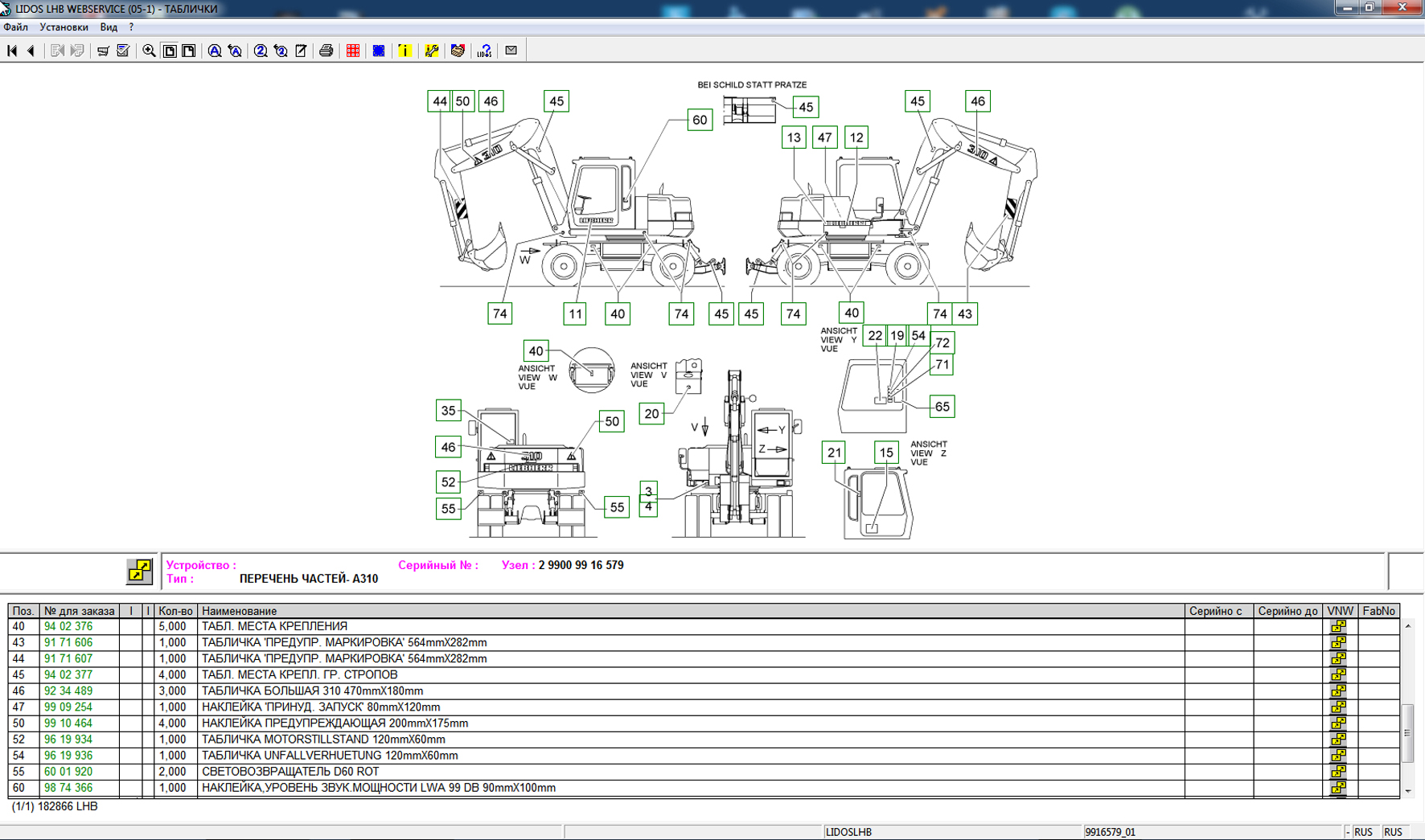Click VNW icon in row 43

[1338, 642]
